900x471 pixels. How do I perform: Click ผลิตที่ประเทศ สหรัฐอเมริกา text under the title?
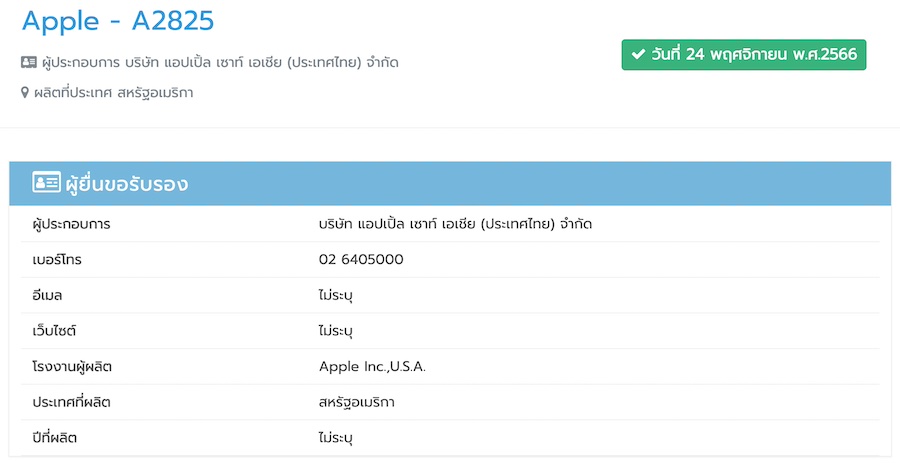coord(113,93)
